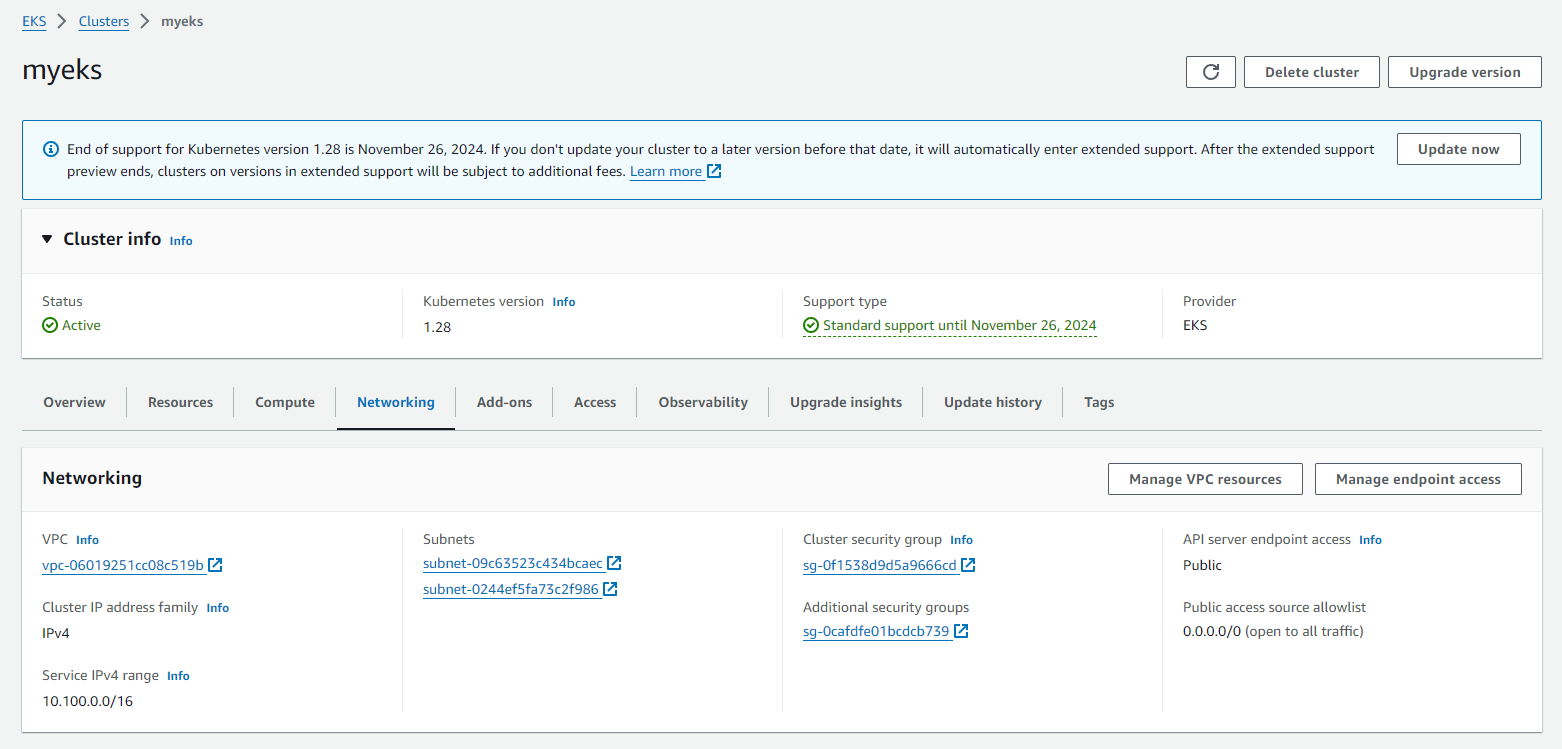Open the Compute tab
Image resolution: width=1562 pixels, height=749 pixels.
(285, 402)
